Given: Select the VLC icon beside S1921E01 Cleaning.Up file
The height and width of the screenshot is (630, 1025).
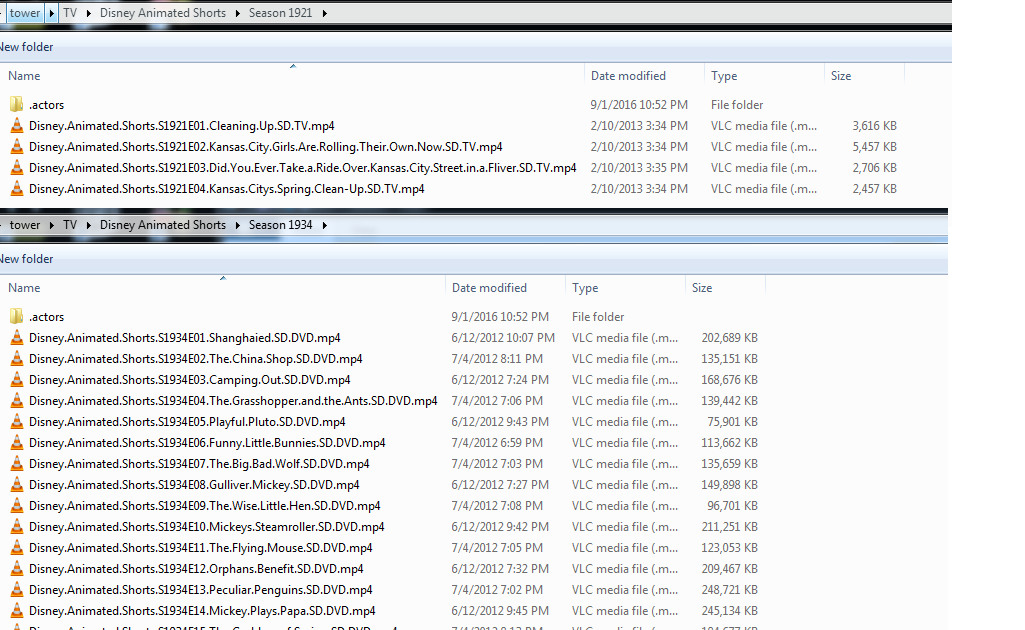Looking at the screenshot, I should coord(17,125).
